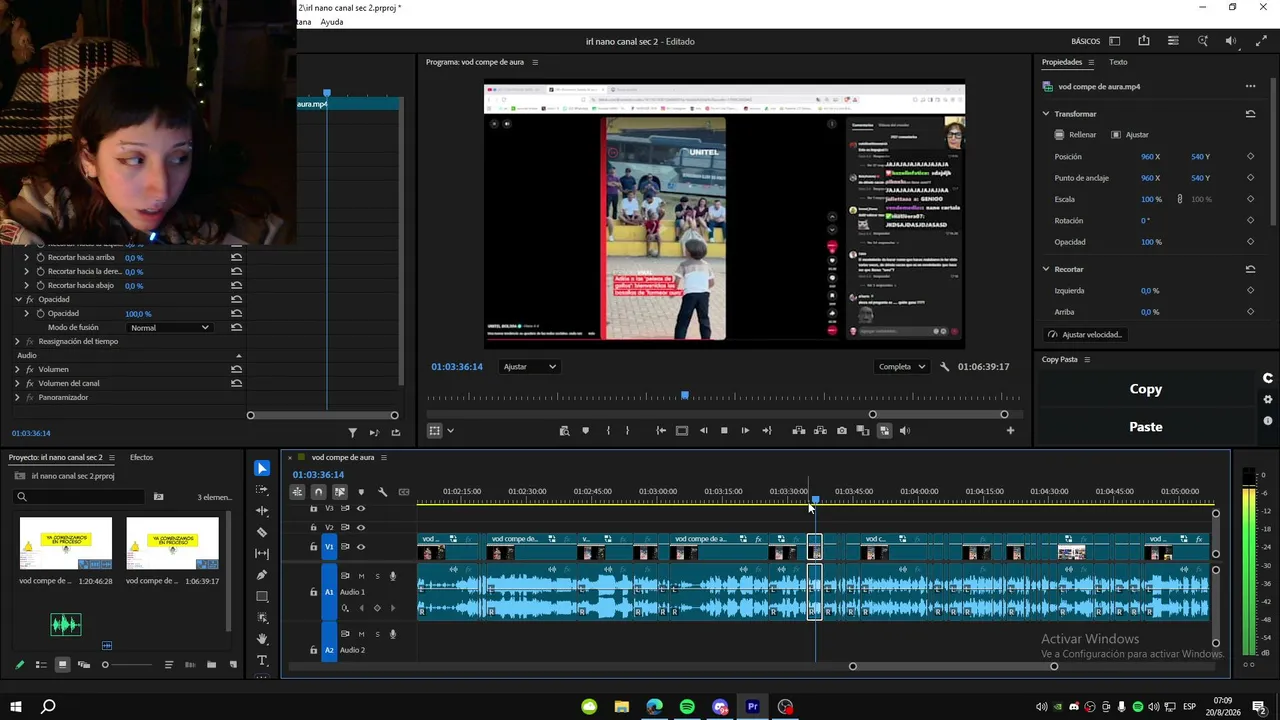Choose the Pen tool
1280x720 pixels.
[x=262, y=575]
